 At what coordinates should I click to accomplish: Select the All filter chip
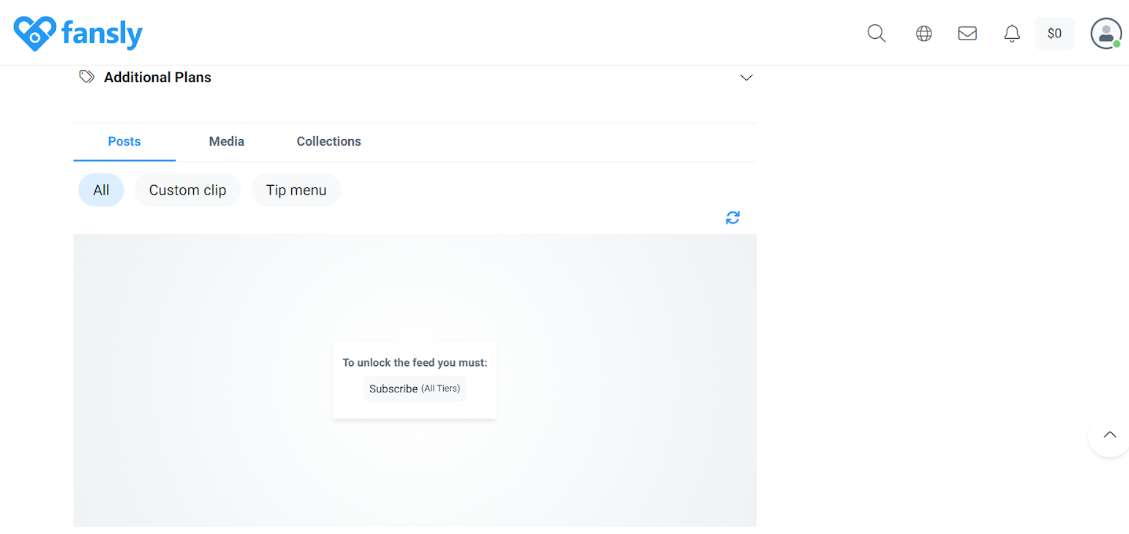pyautogui.click(x=101, y=190)
